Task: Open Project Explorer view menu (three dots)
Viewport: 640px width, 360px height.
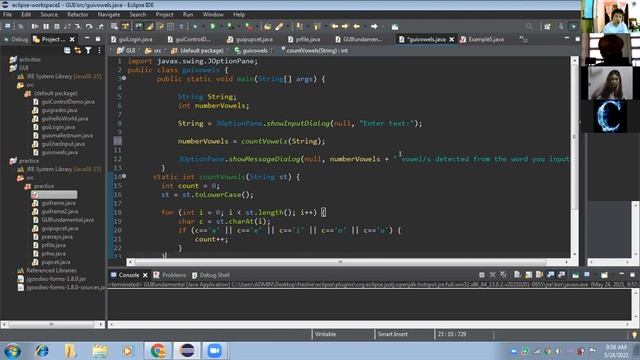Action: [x=99, y=51]
